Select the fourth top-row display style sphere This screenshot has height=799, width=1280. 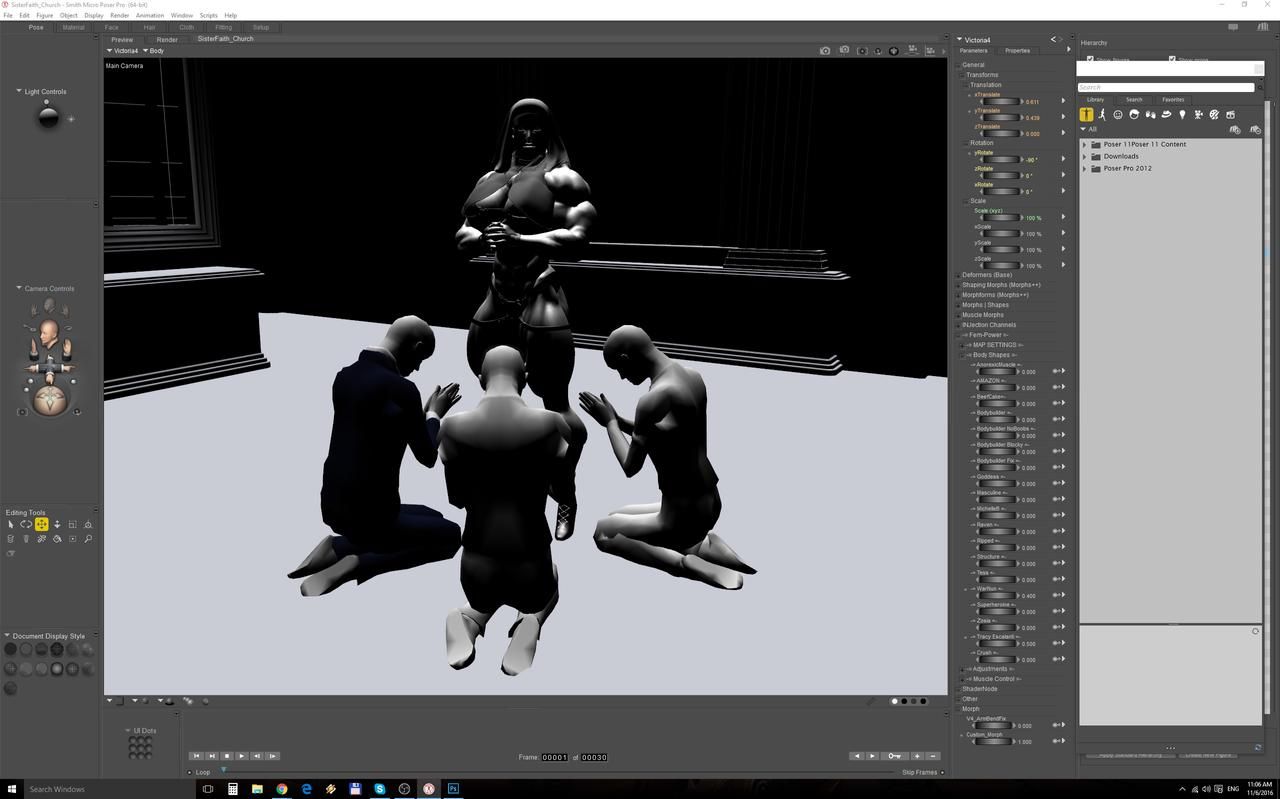57,649
